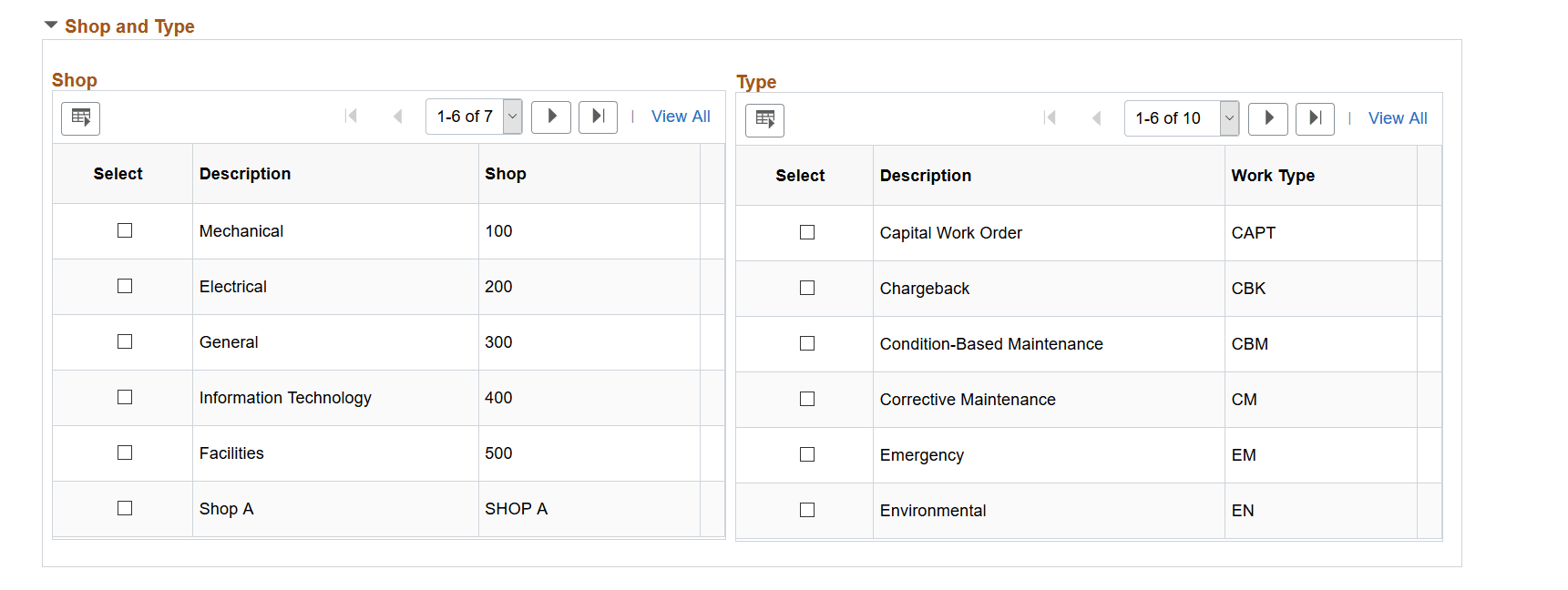
Task: Click the Emergency description text
Action: 921,455
